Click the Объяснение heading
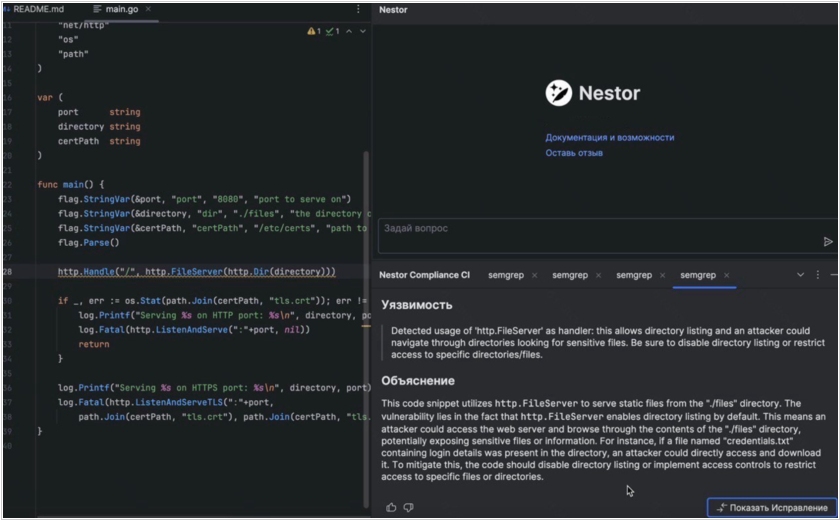The width and height of the screenshot is (840, 520). click(418, 381)
